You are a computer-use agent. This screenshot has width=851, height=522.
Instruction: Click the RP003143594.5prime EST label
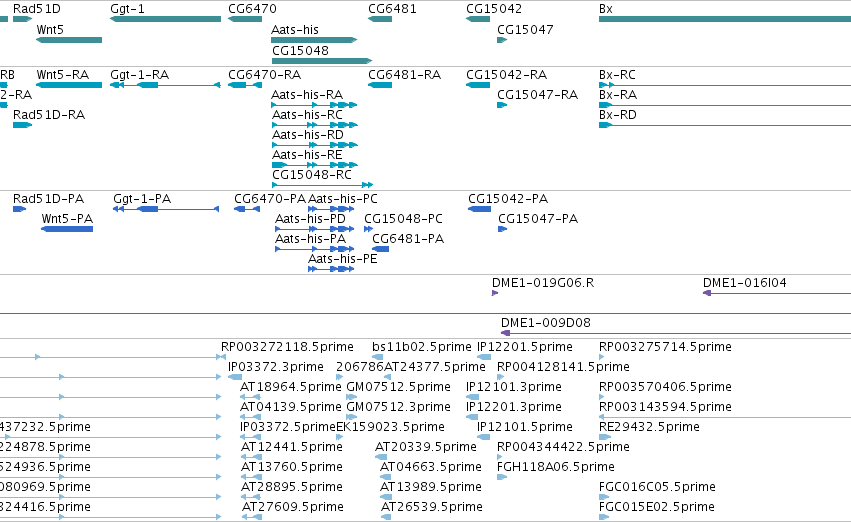point(665,407)
